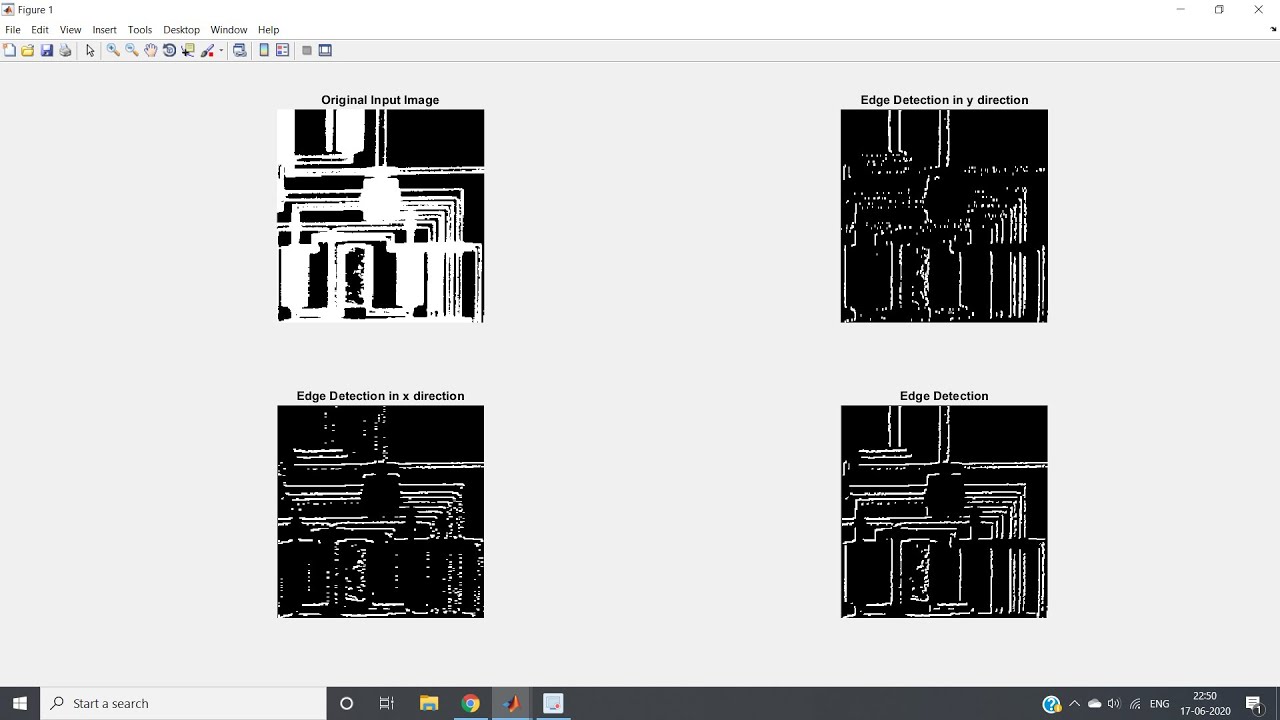Click the MATLAB icon in title bar

[9, 9]
